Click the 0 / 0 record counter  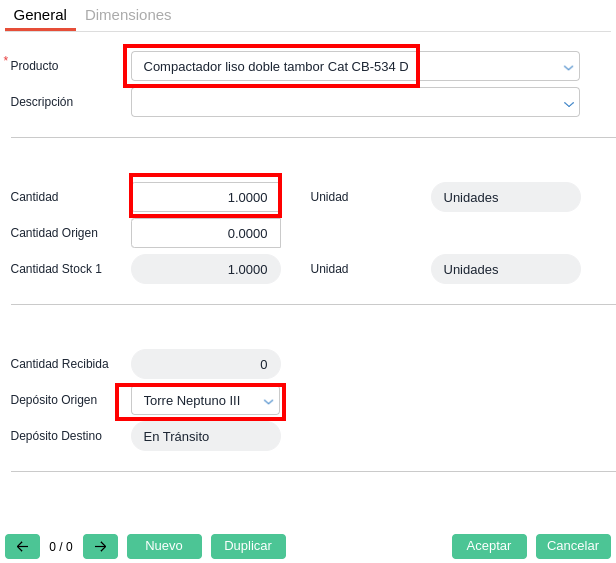tap(61, 546)
